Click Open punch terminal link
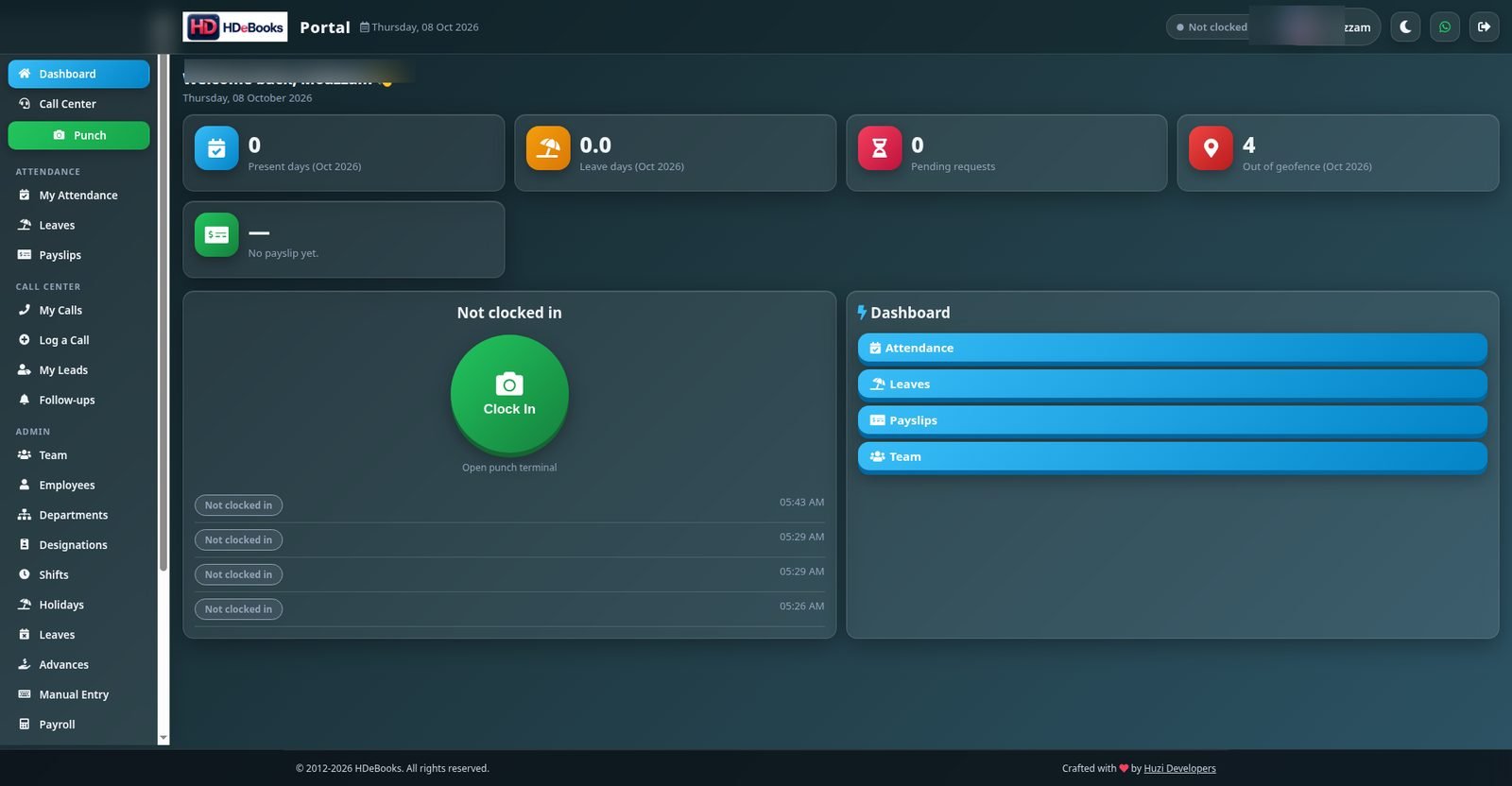The width and height of the screenshot is (1512, 786). pos(509,468)
